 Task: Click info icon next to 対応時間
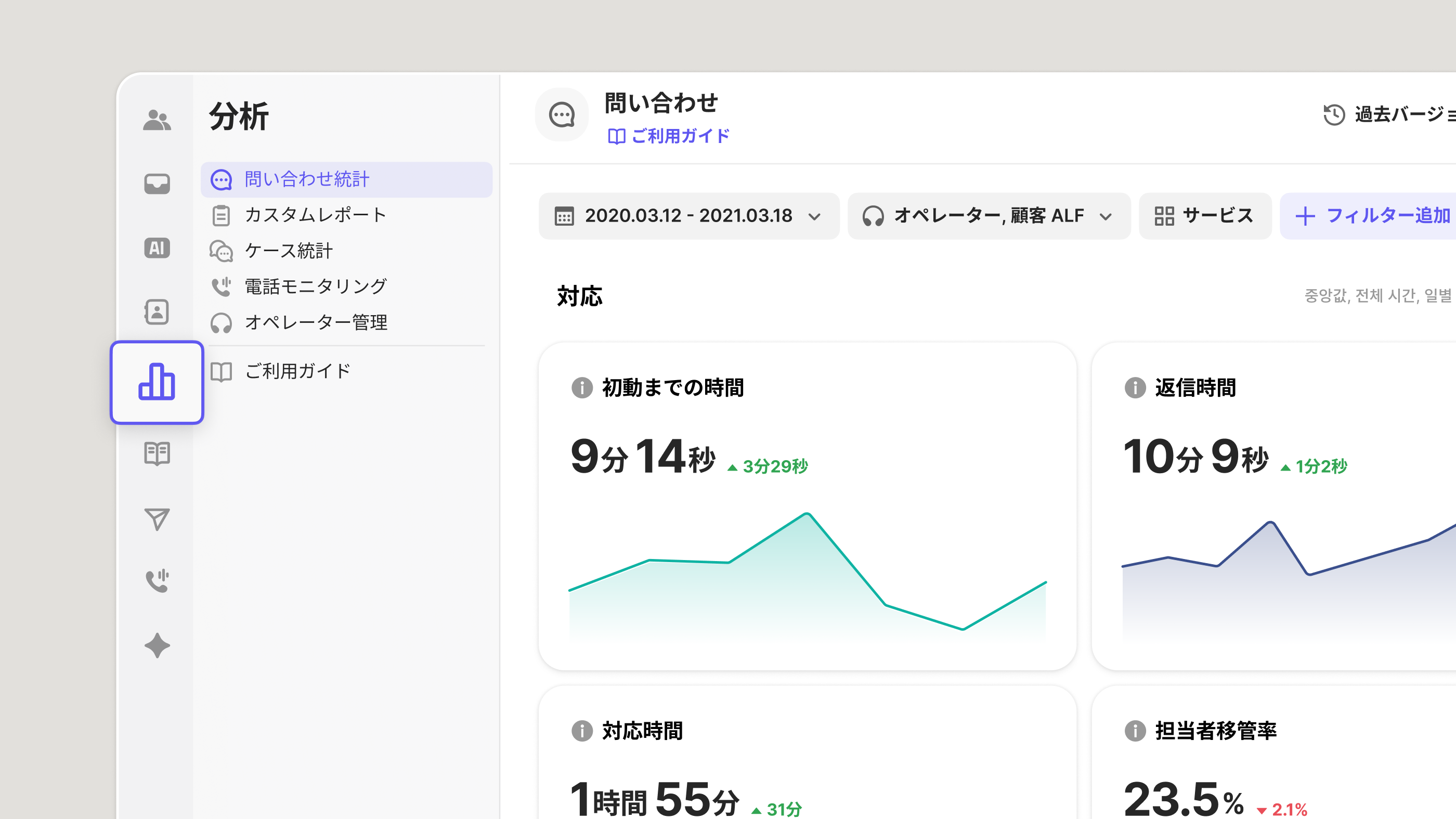coord(581,731)
